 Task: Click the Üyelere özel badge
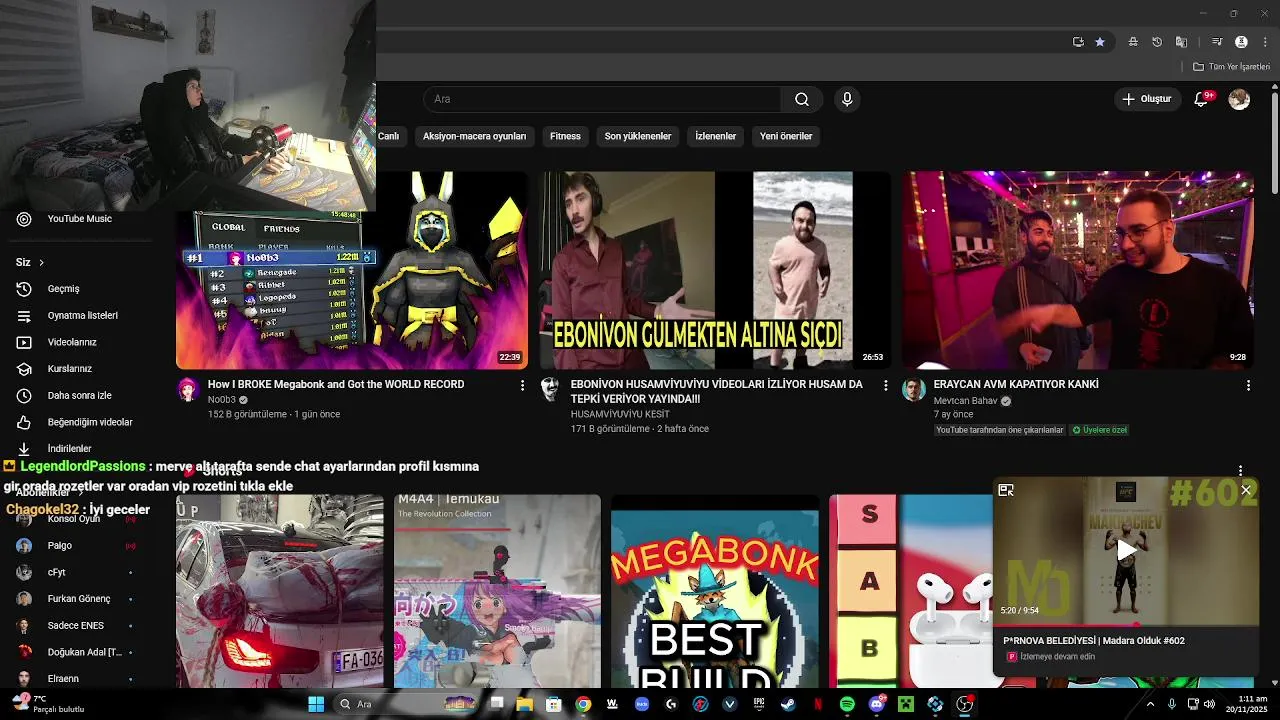1099,430
